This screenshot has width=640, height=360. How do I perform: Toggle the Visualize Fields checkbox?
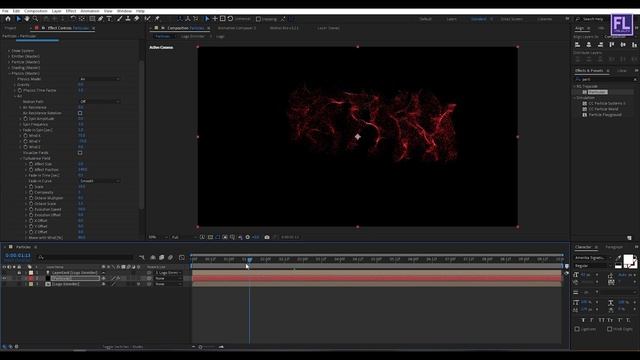[80, 153]
